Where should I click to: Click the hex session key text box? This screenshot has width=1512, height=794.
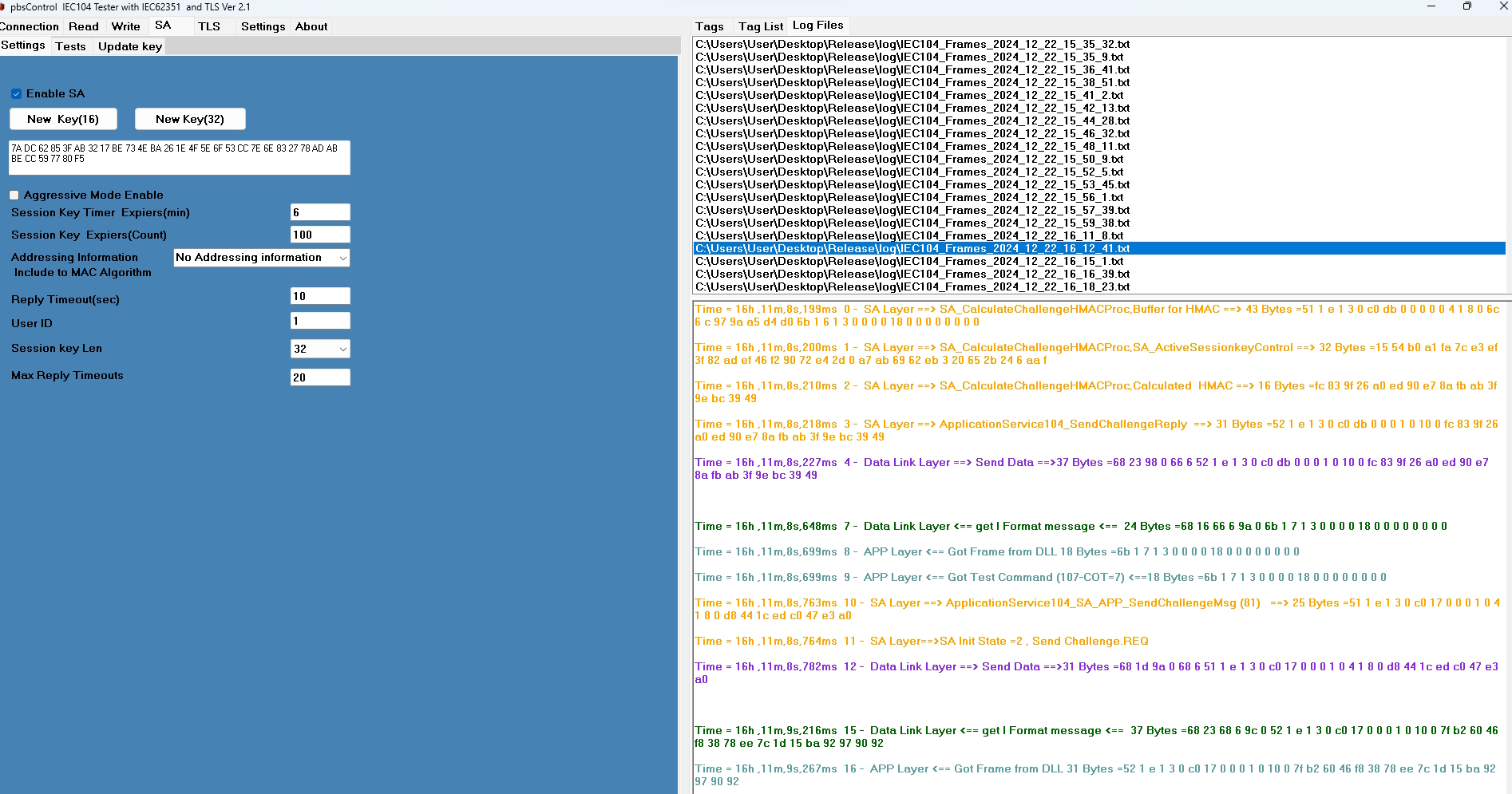(179, 157)
